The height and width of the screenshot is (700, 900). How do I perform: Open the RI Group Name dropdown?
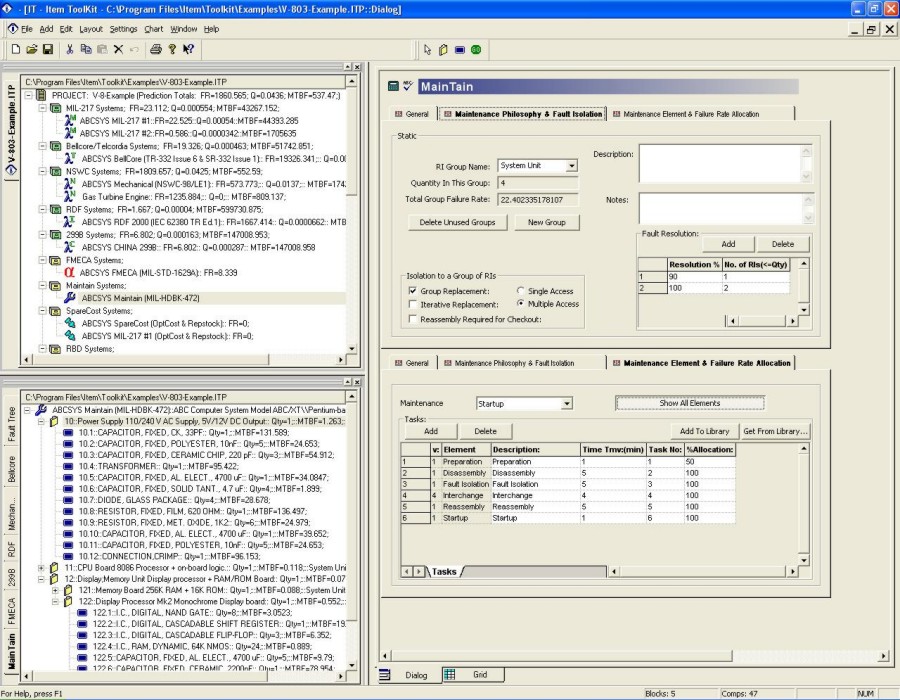571,166
